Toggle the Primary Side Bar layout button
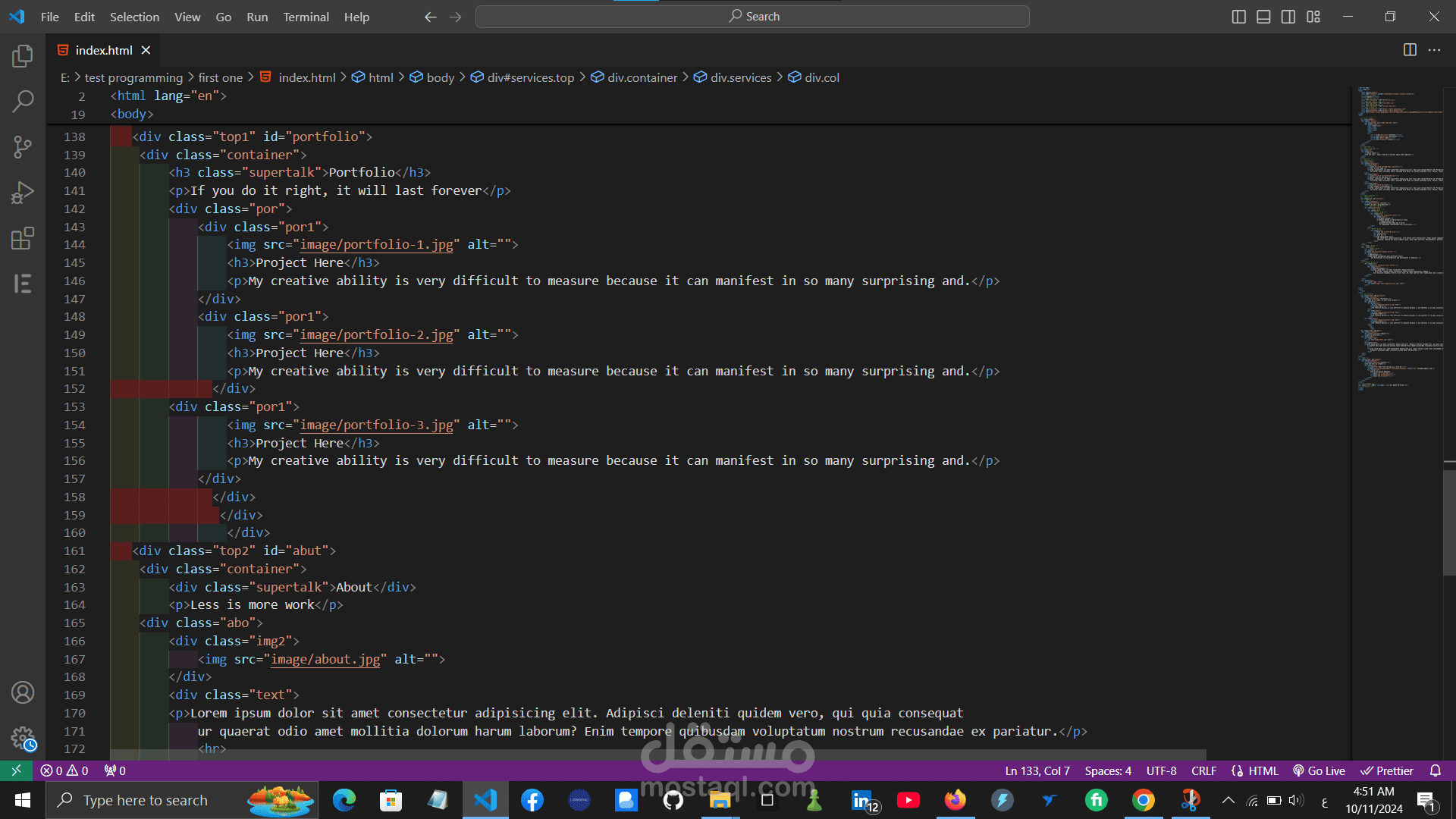Viewport: 1456px width, 819px height. (x=1239, y=17)
